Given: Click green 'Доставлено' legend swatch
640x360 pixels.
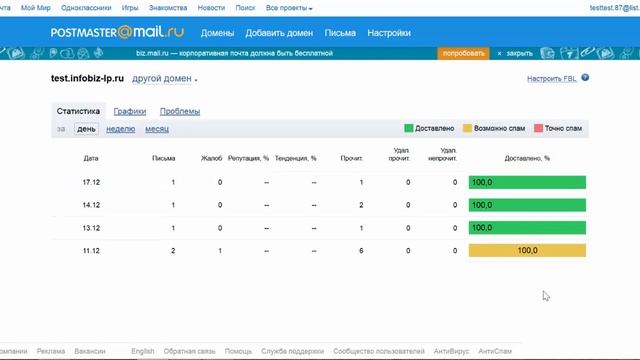Looking at the screenshot, I should [x=409, y=128].
